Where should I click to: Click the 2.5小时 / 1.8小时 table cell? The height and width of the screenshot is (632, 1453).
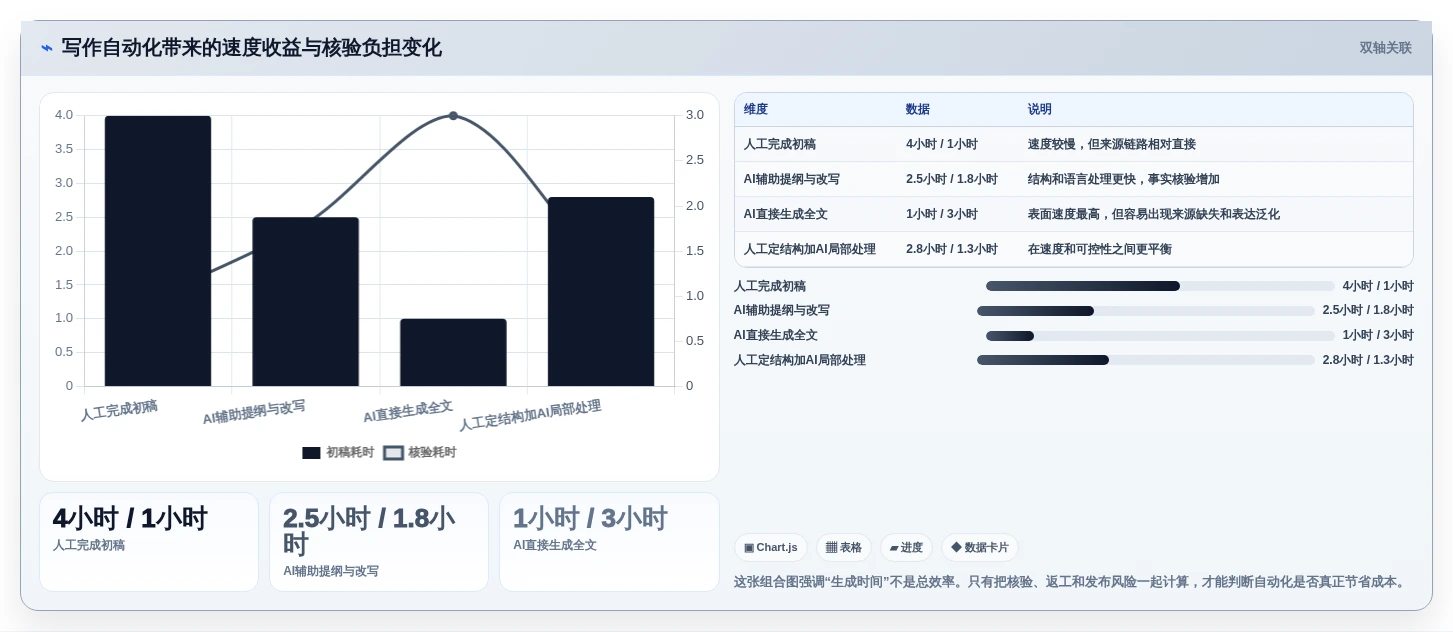pos(952,179)
